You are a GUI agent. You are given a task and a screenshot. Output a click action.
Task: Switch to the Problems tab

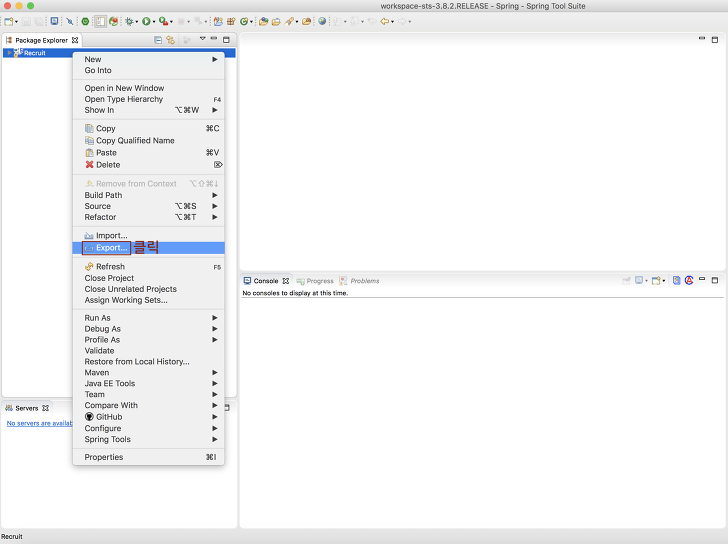(x=359, y=281)
